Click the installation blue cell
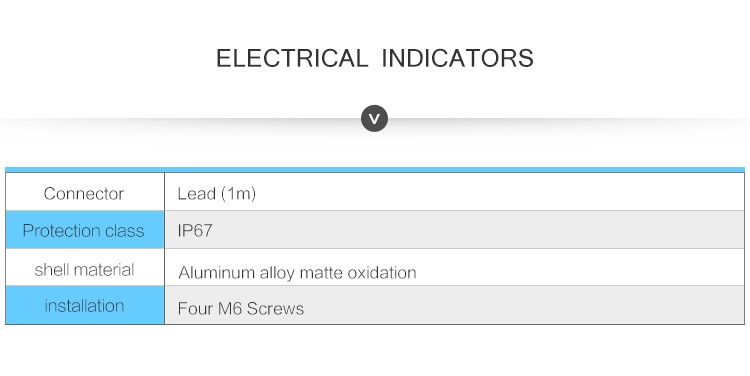Viewport: 750px width, 376px height. (85, 305)
